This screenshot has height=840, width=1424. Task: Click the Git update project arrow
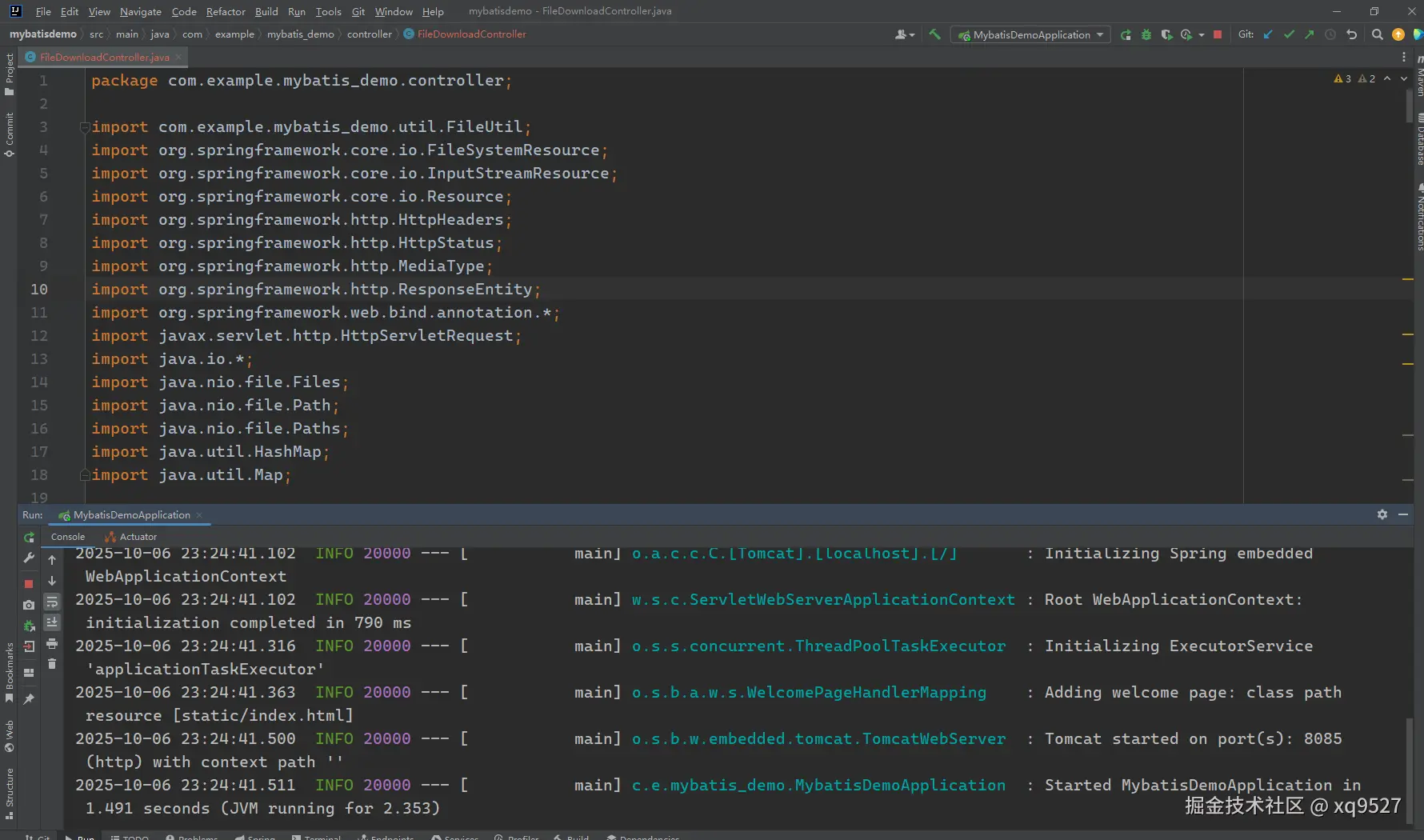(1268, 34)
